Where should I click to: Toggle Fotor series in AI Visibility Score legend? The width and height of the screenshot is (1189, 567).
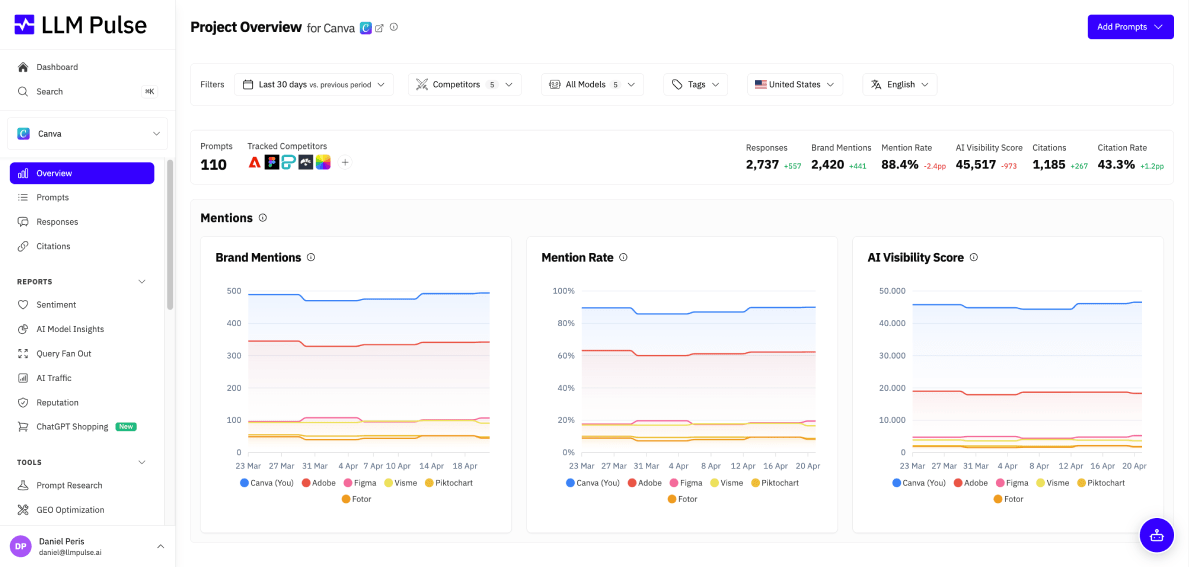(1007, 499)
